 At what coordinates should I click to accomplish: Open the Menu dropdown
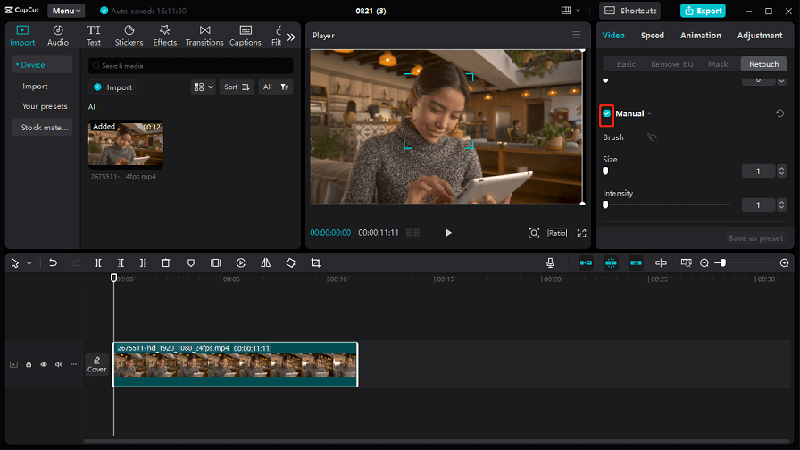(67, 10)
